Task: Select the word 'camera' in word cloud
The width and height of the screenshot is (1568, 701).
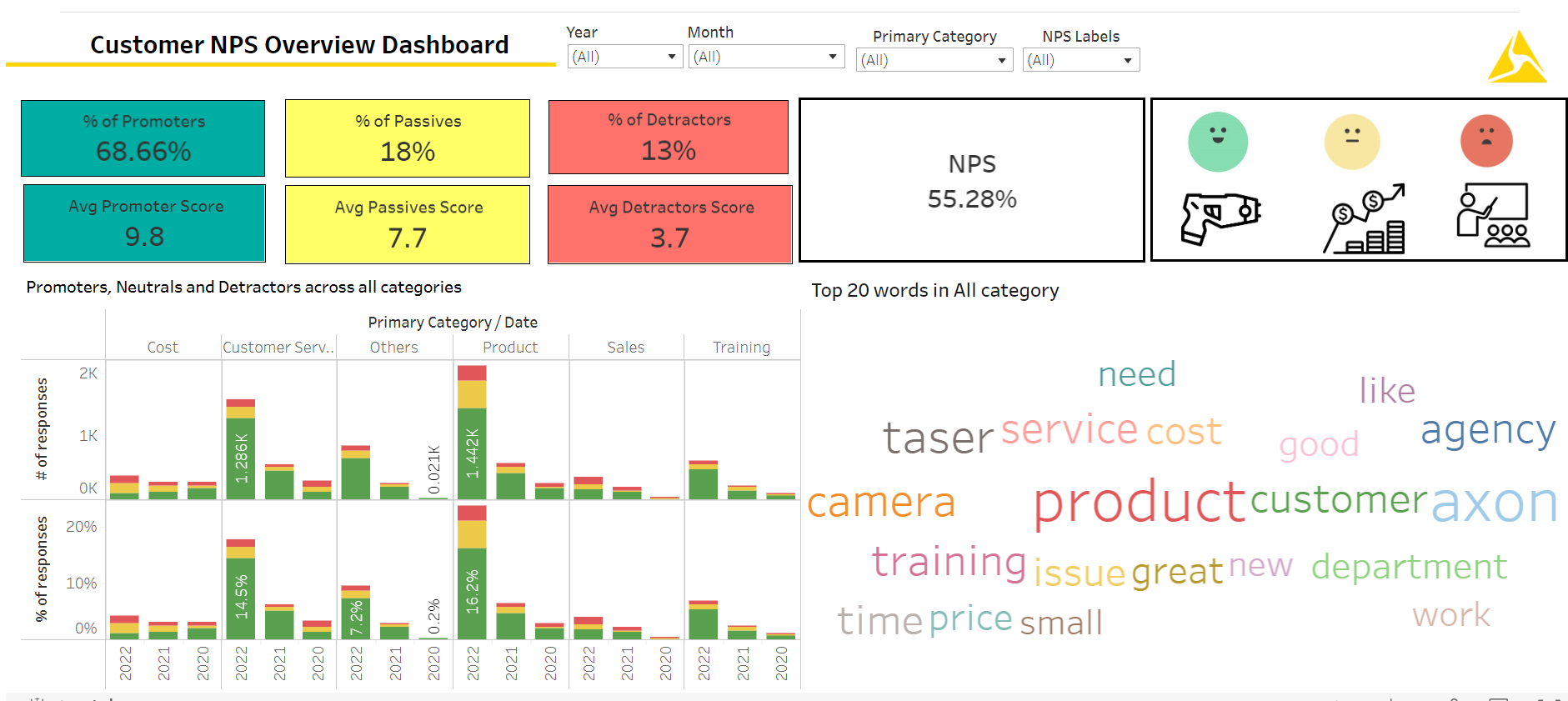Action: point(881,503)
